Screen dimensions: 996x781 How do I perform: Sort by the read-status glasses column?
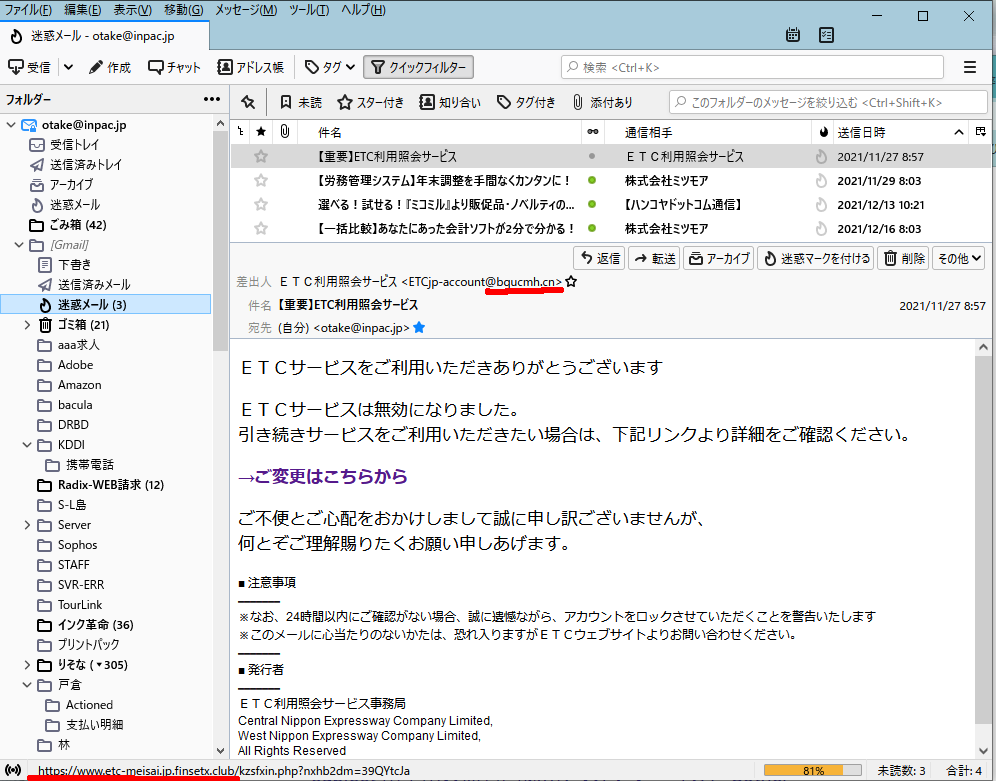(593, 132)
